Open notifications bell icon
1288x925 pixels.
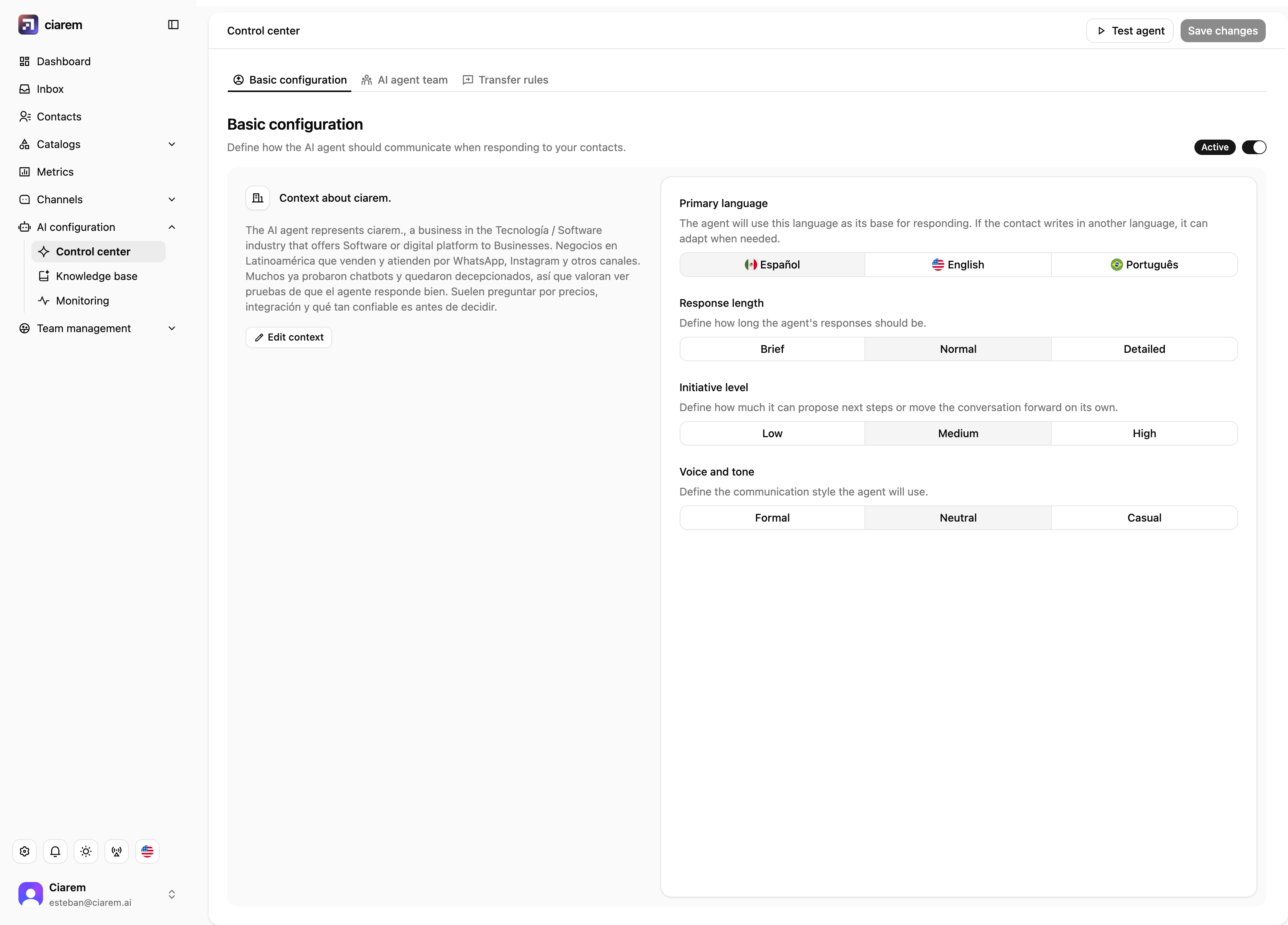point(55,851)
